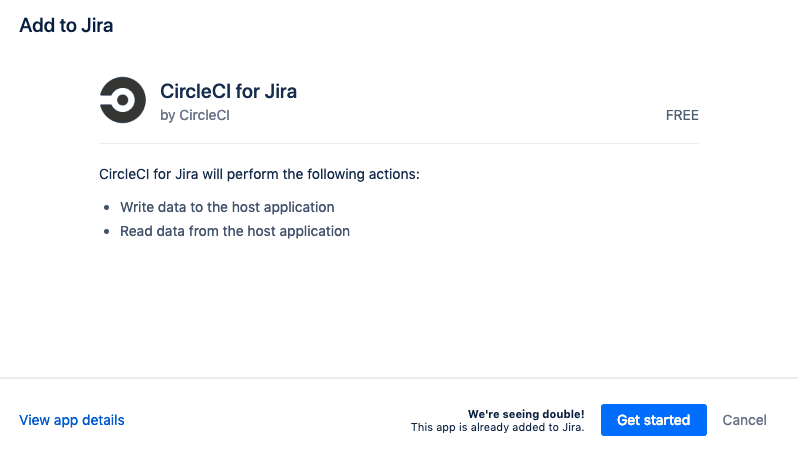The image size is (798, 461).
Task: Click the will perform the following actions sentence
Action: coord(259,174)
